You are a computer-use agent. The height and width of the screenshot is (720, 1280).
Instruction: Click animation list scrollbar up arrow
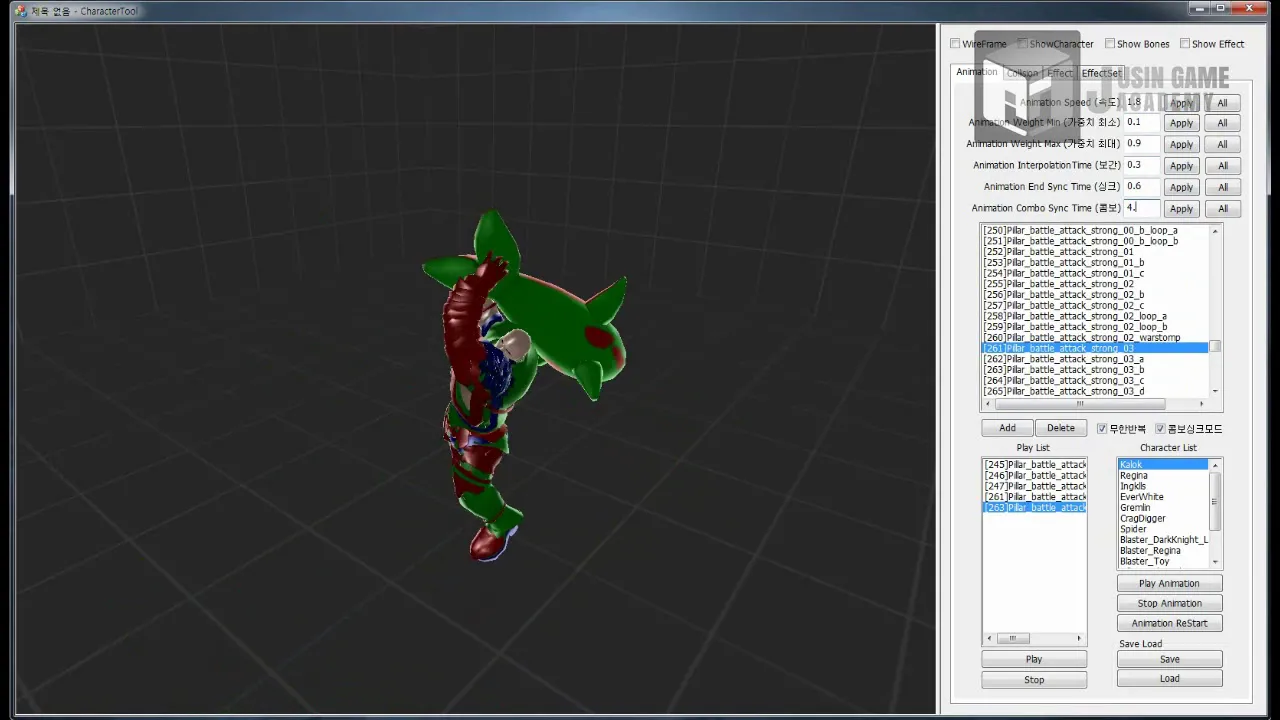1215,231
